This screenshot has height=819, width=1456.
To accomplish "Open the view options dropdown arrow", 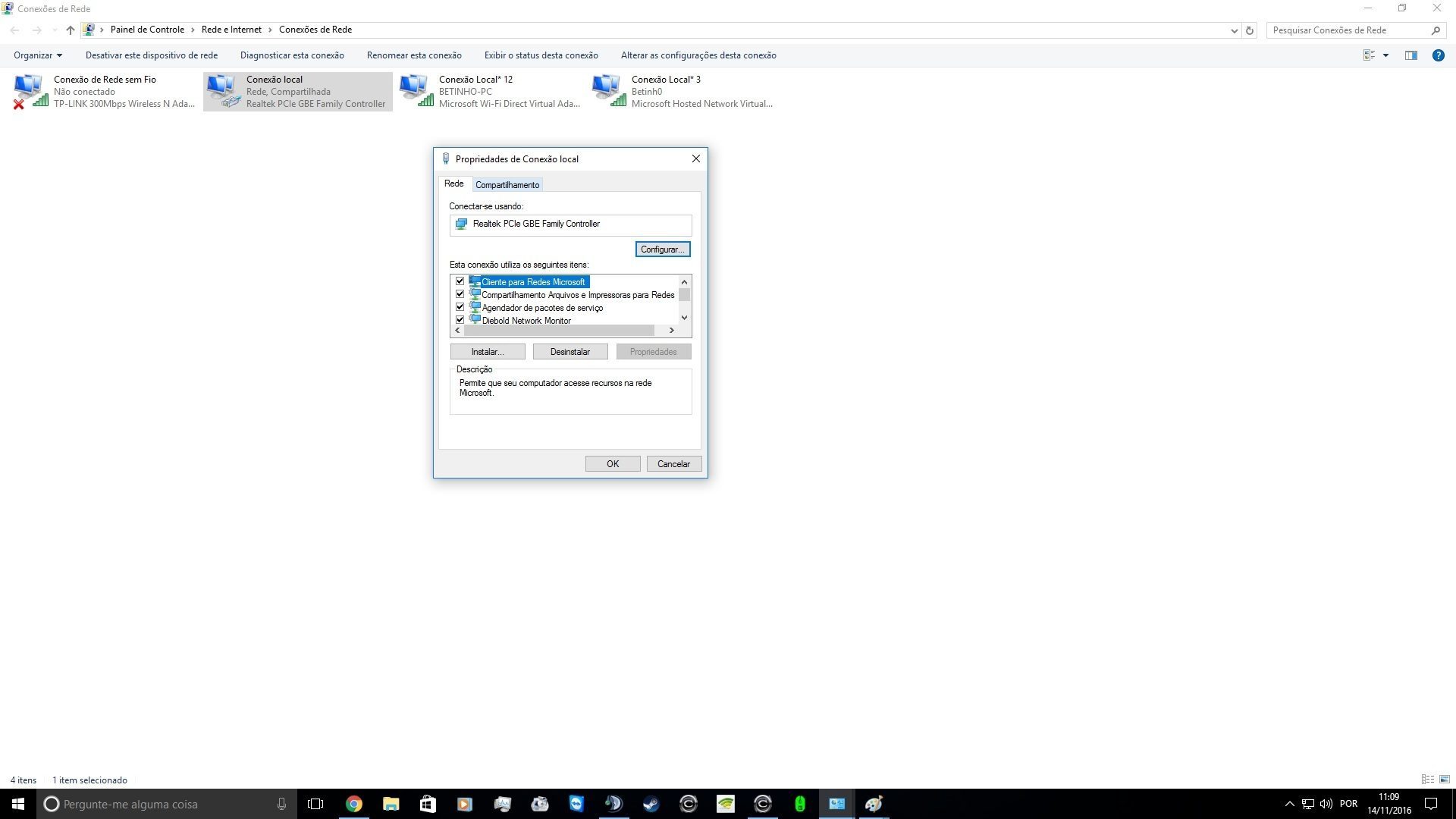I will tap(1385, 55).
